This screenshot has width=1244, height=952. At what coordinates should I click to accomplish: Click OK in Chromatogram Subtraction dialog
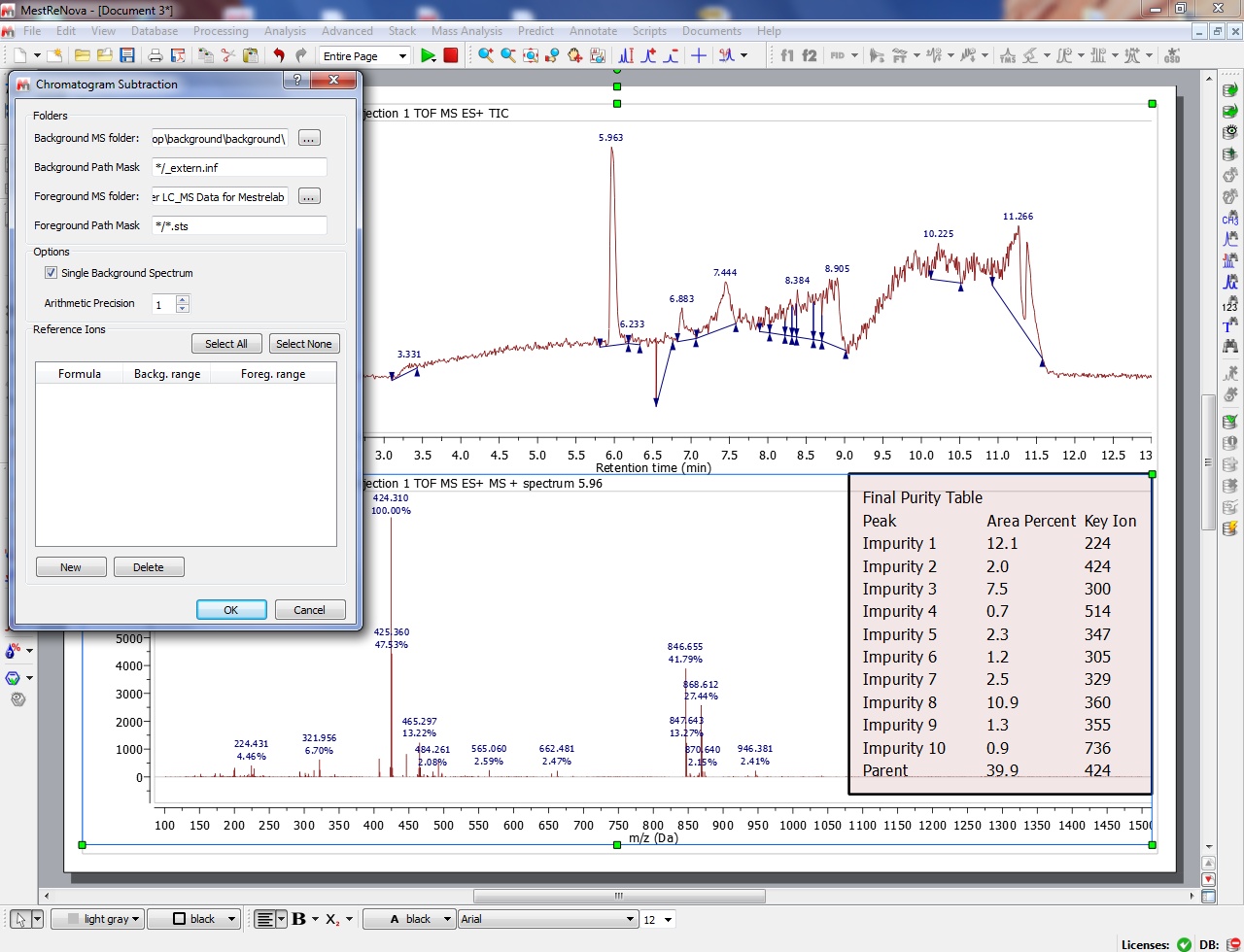231,610
